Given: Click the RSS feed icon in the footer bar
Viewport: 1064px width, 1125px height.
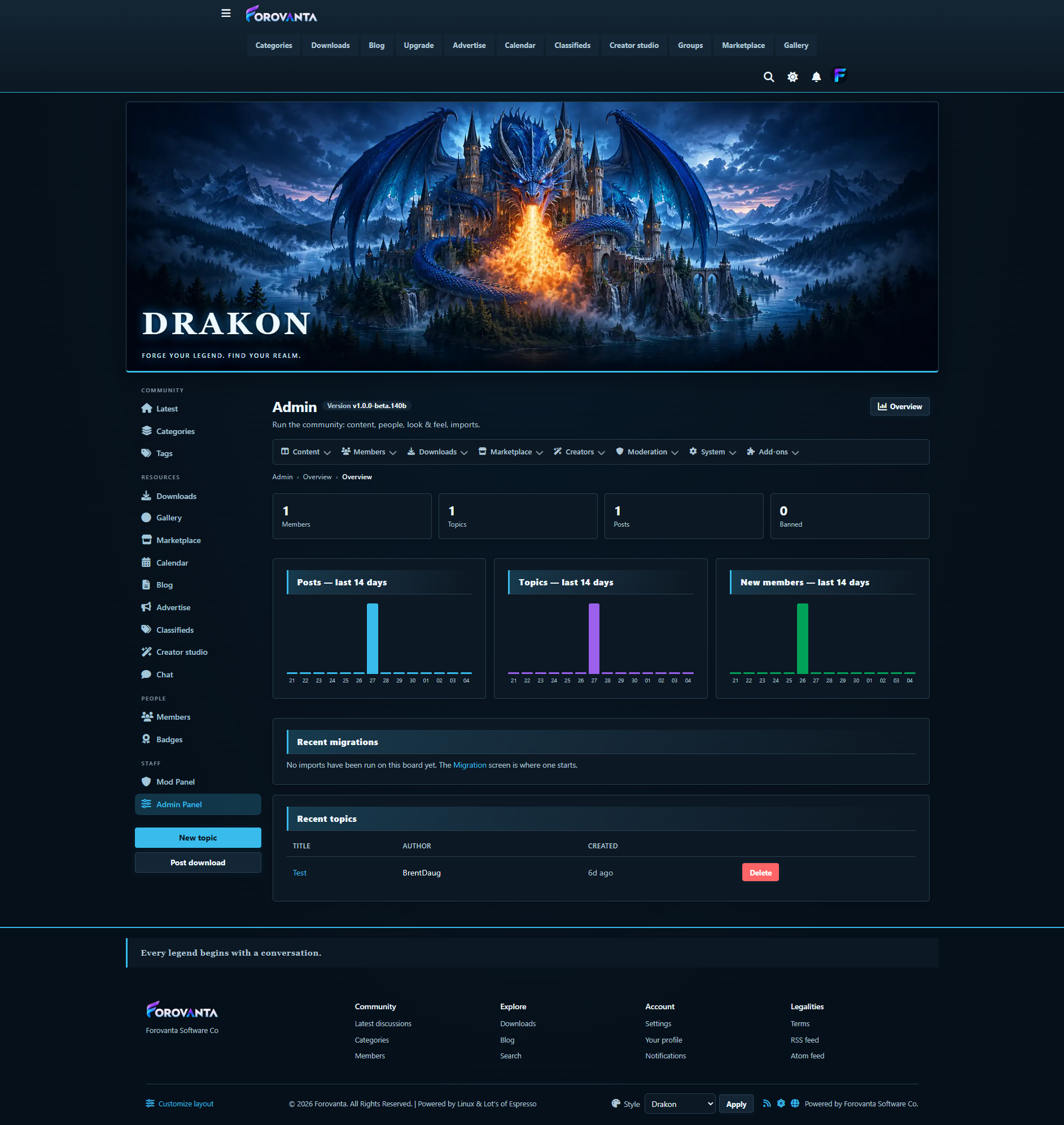Looking at the screenshot, I should coord(767,1104).
